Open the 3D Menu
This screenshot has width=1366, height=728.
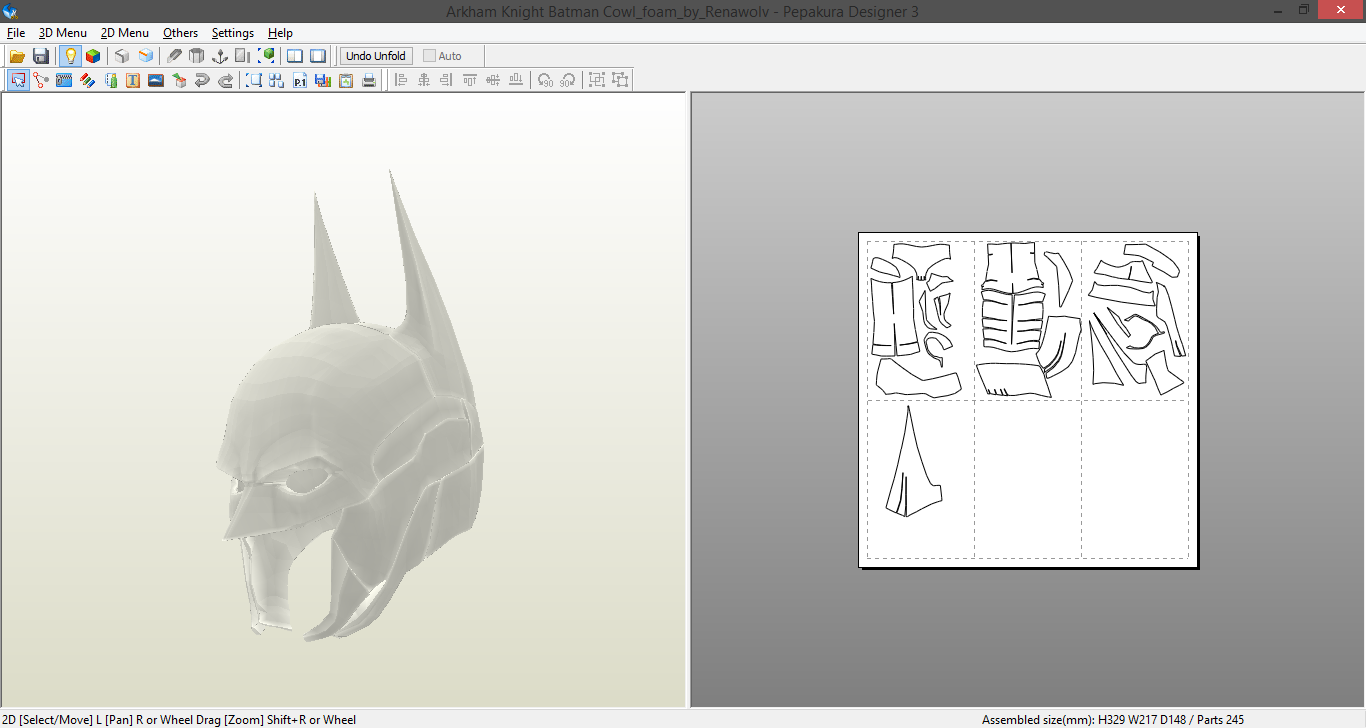click(x=63, y=33)
